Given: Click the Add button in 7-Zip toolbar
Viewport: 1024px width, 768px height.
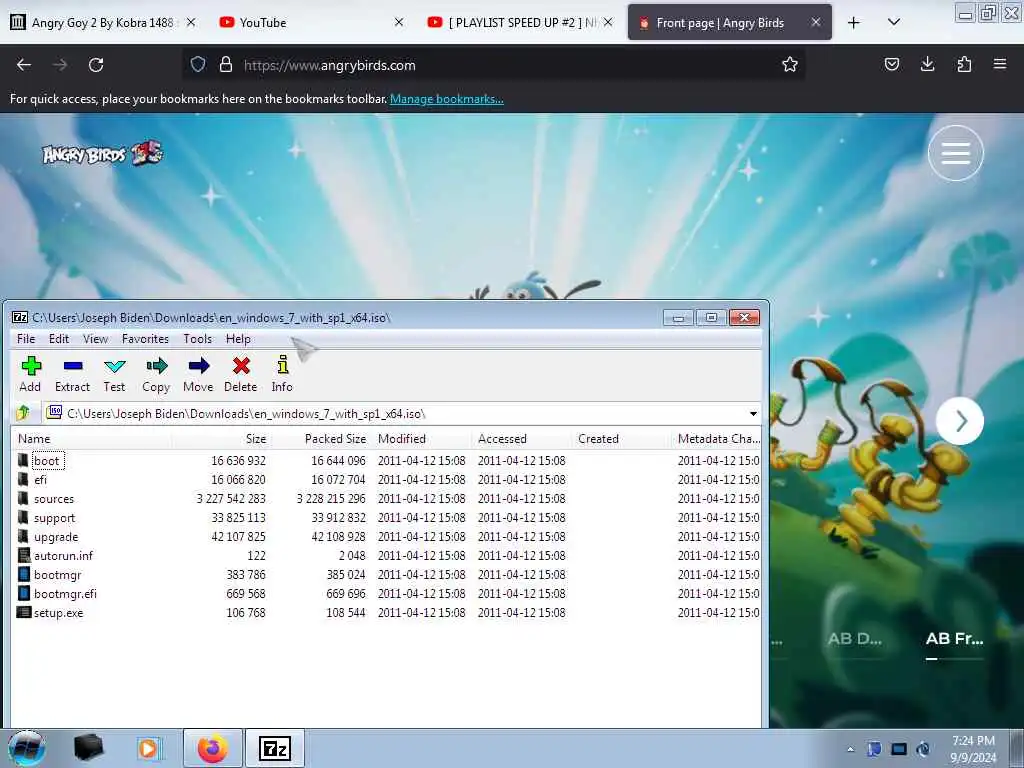Looking at the screenshot, I should pos(30,374).
